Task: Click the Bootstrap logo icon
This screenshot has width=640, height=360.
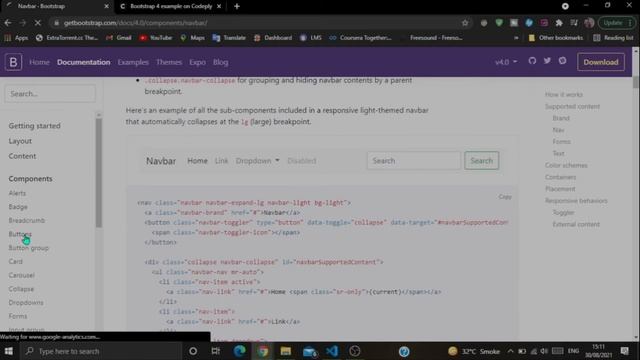Action: click(x=13, y=62)
